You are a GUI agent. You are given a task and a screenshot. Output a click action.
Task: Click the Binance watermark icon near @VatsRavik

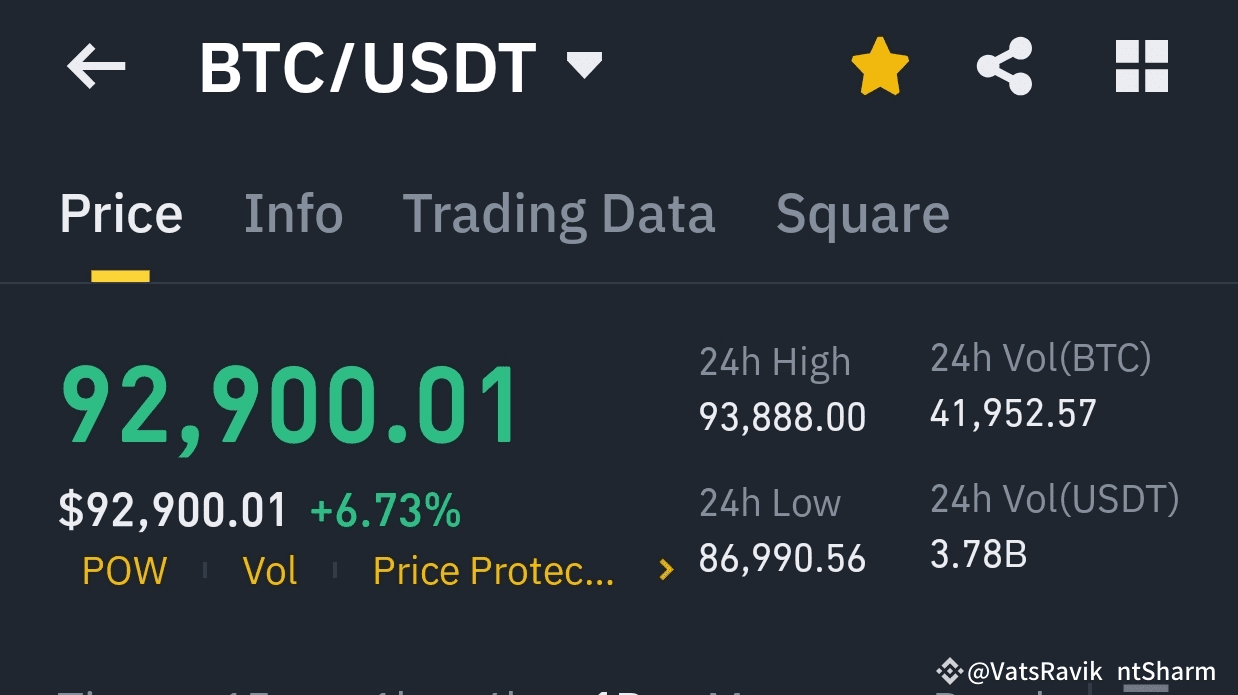click(948, 672)
